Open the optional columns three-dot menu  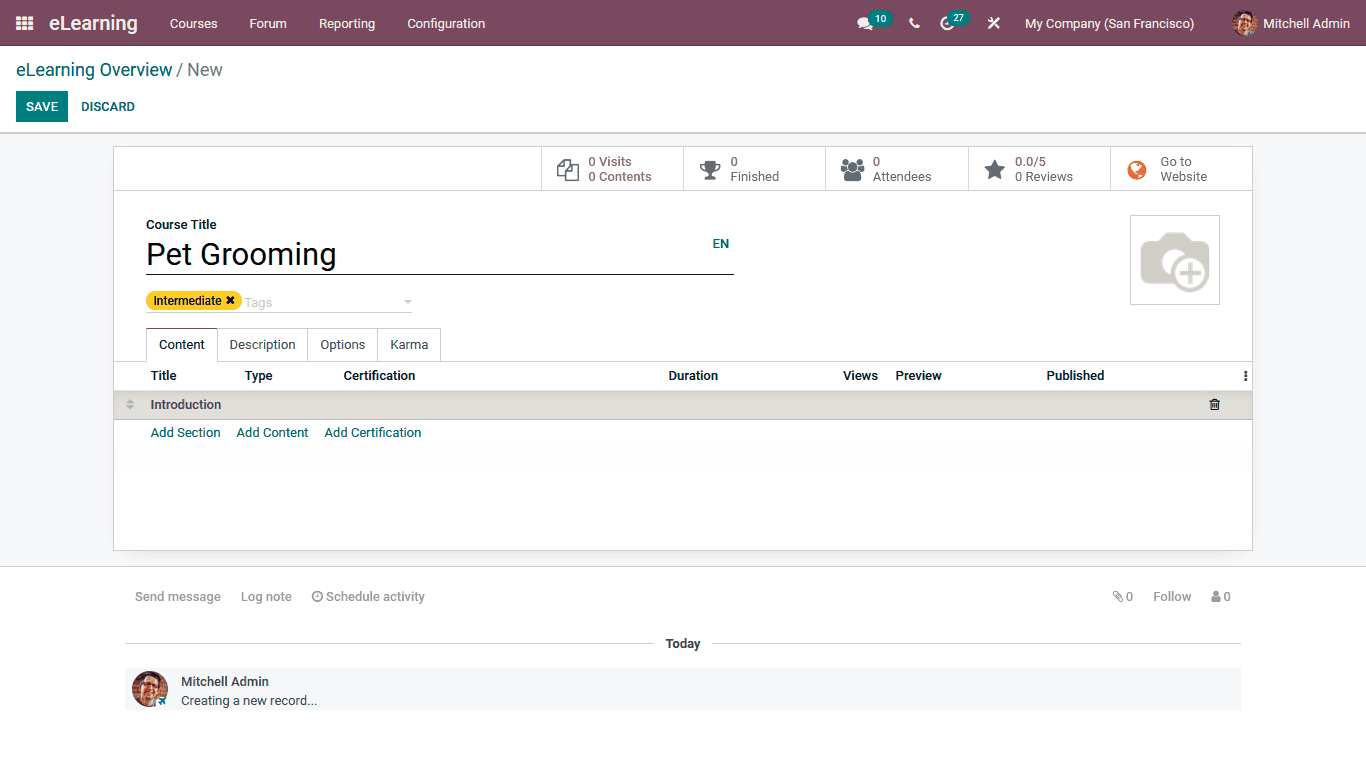(x=1244, y=375)
